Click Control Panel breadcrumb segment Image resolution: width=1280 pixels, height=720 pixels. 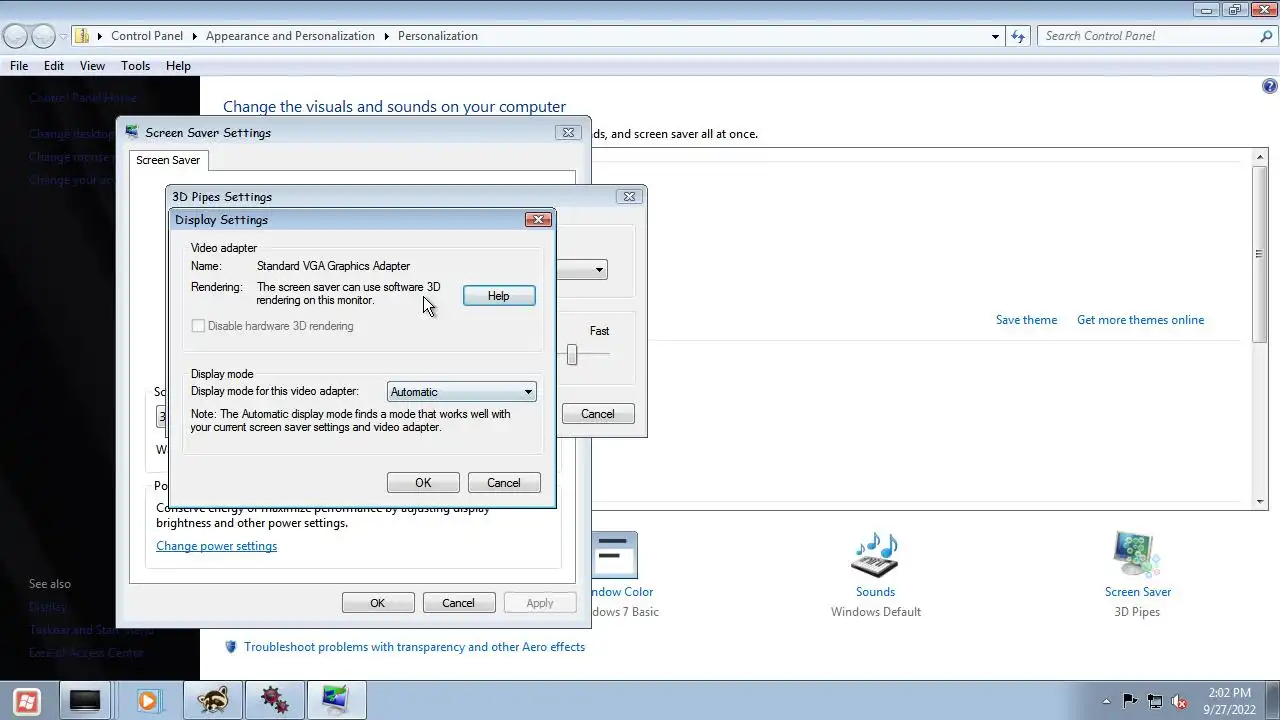[x=147, y=36]
